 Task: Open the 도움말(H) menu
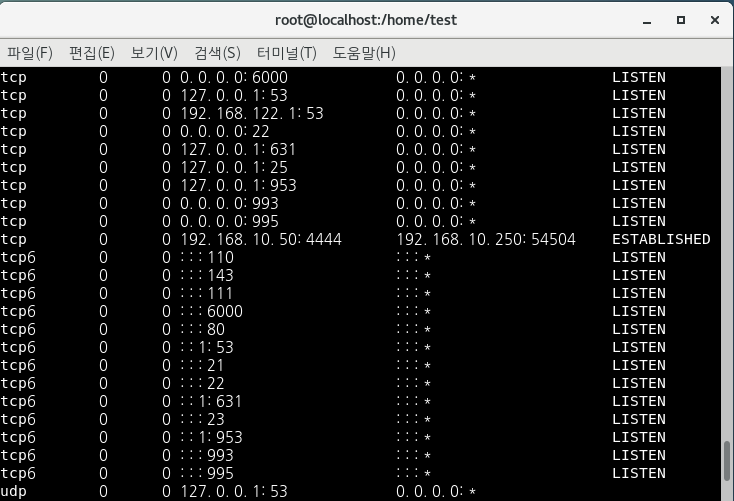[x=364, y=53]
